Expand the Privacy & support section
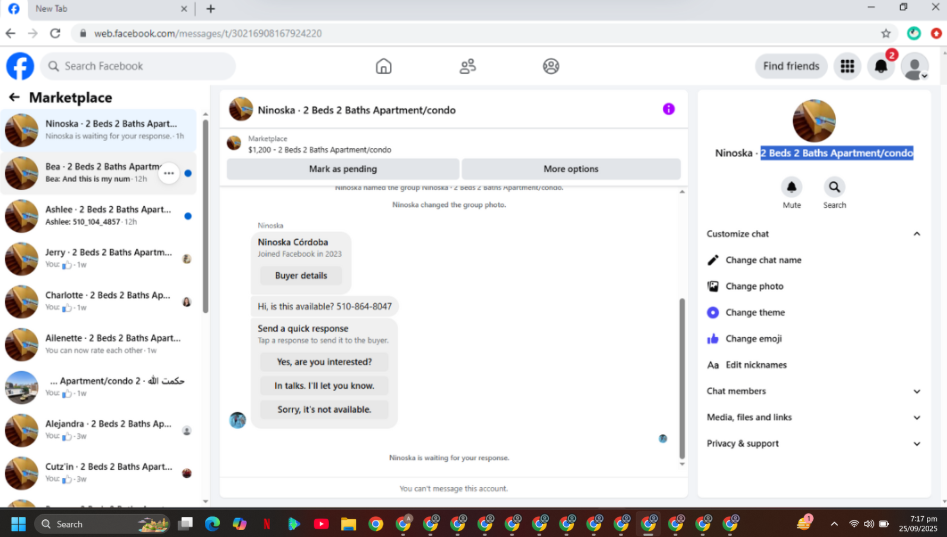This screenshot has width=947, height=537. tap(814, 443)
